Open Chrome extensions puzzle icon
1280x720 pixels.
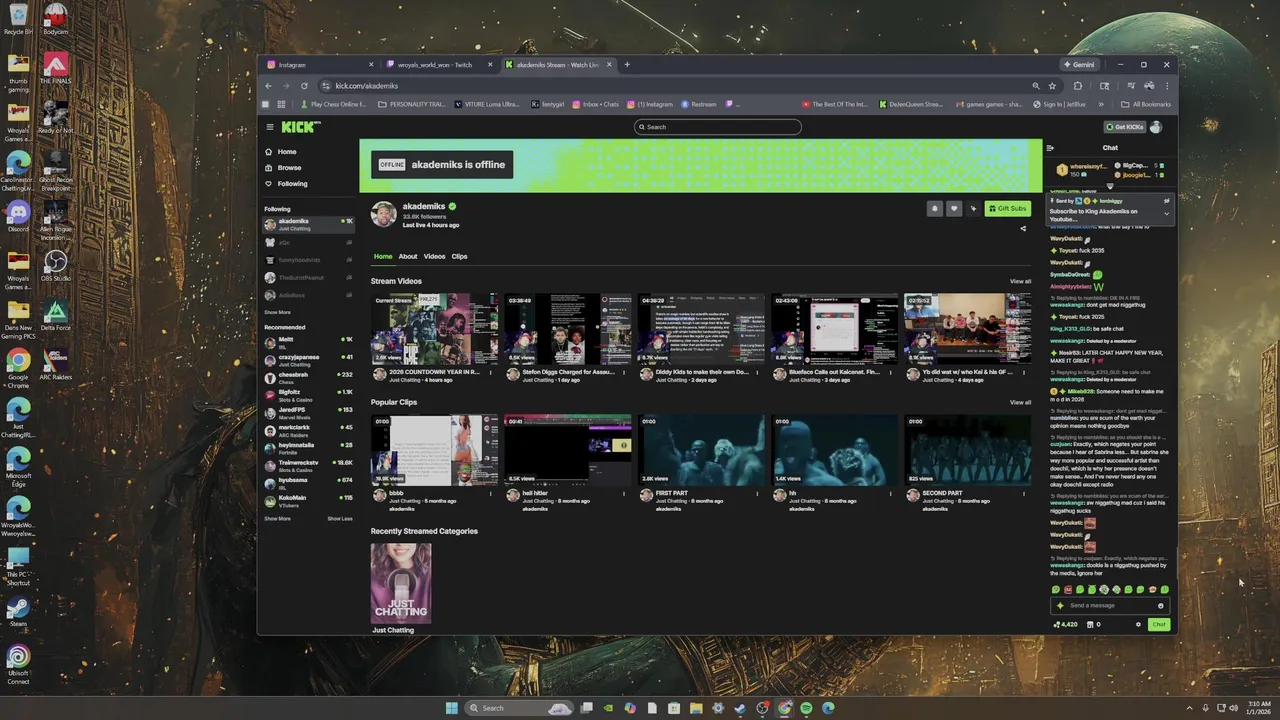point(1078,86)
